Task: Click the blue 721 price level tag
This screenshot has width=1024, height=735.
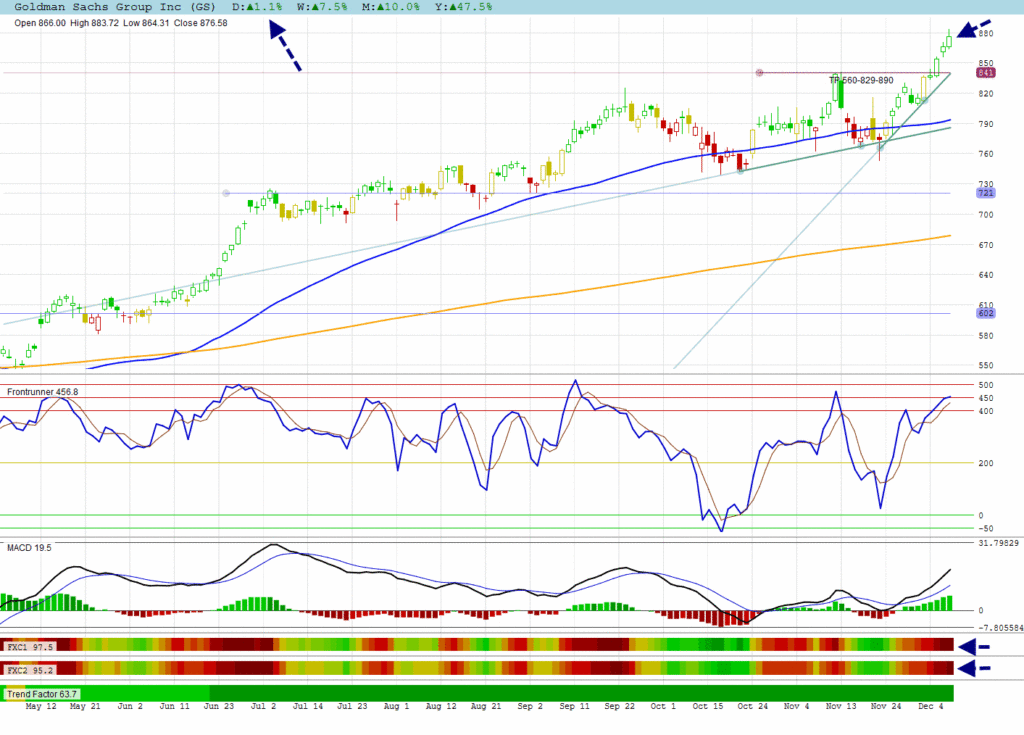Action: coord(985,193)
